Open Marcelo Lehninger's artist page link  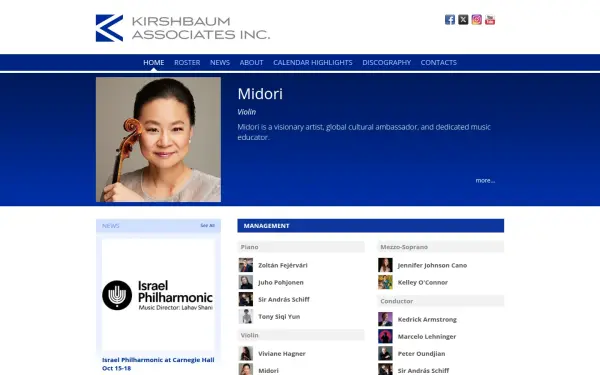tap(427, 337)
